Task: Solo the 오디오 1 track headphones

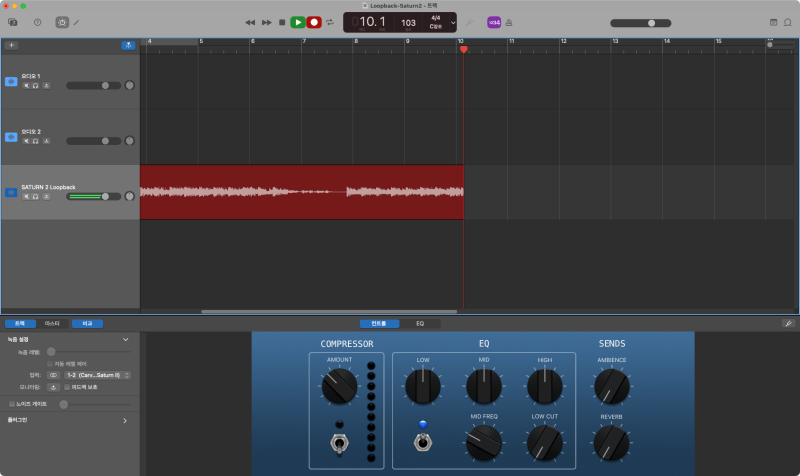Action: (35, 86)
